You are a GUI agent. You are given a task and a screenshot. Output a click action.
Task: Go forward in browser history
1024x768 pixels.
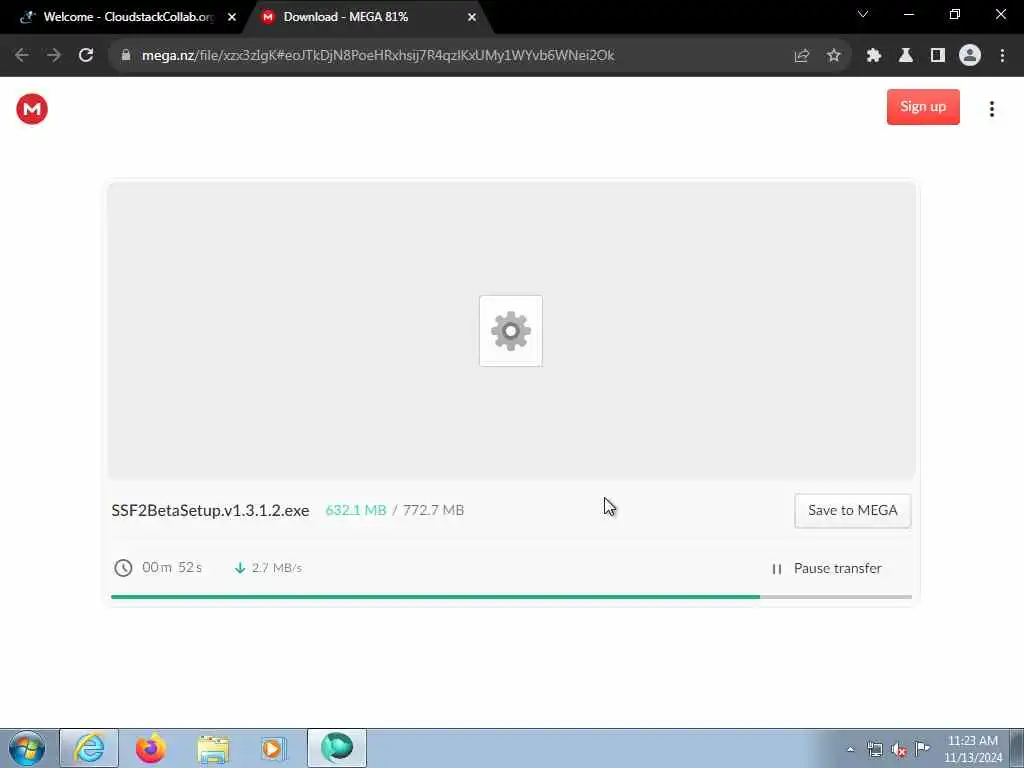click(54, 56)
